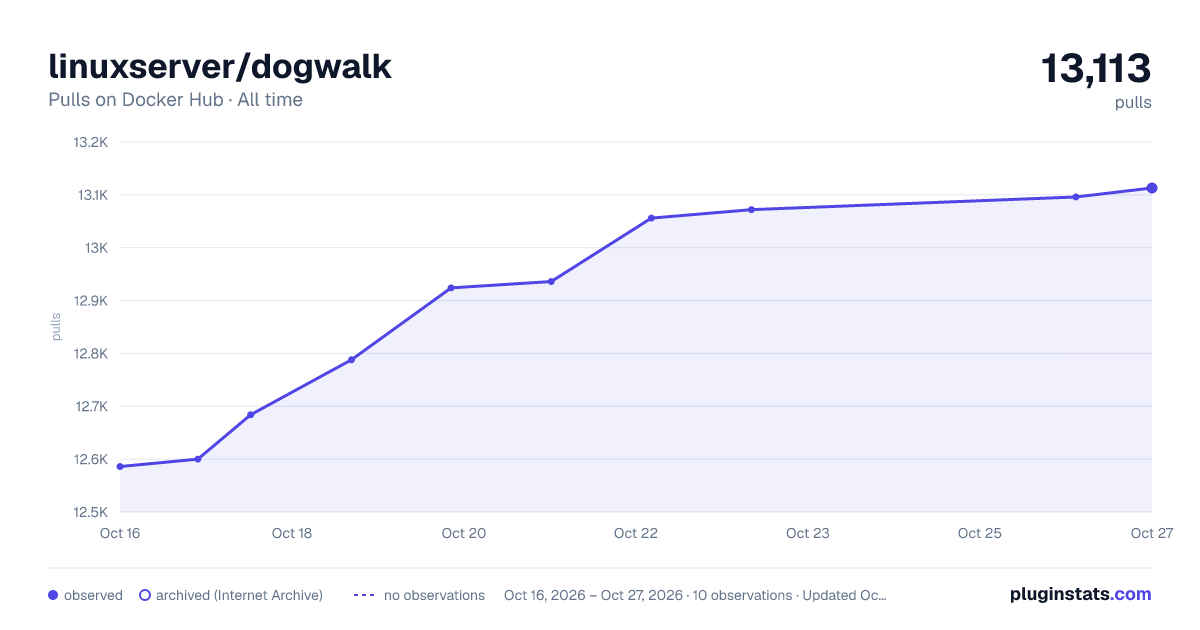The height and width of the screenshot is (630, 1200).
Task: Select the first data point at Oct 16
Action: 120,466
